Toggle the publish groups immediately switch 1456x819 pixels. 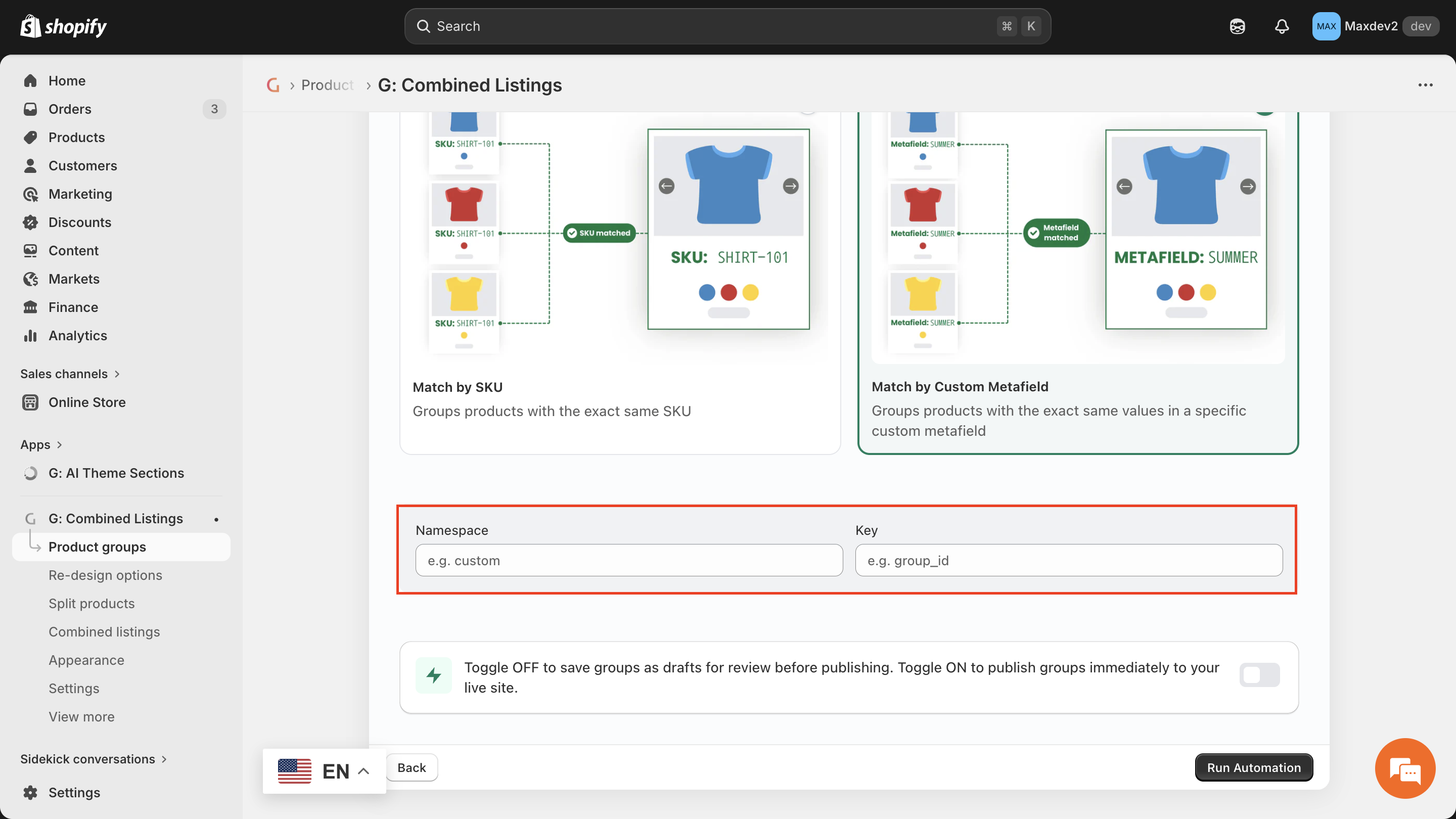tap(1259, 675)
